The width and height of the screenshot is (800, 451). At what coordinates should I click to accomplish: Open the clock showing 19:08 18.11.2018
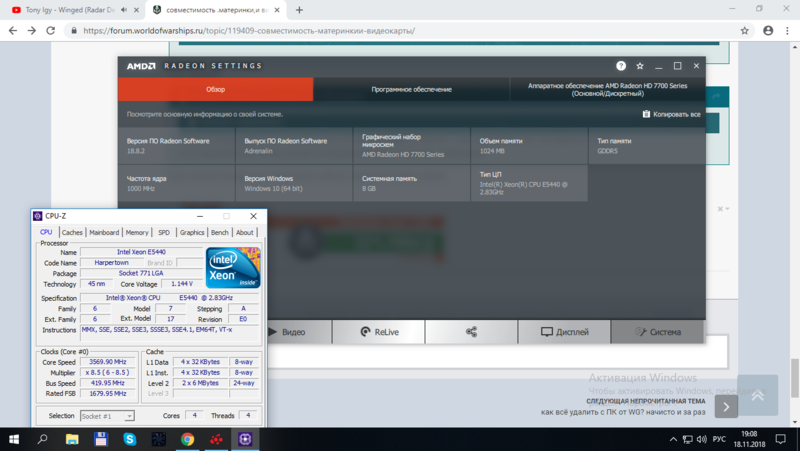pos(749,439)
